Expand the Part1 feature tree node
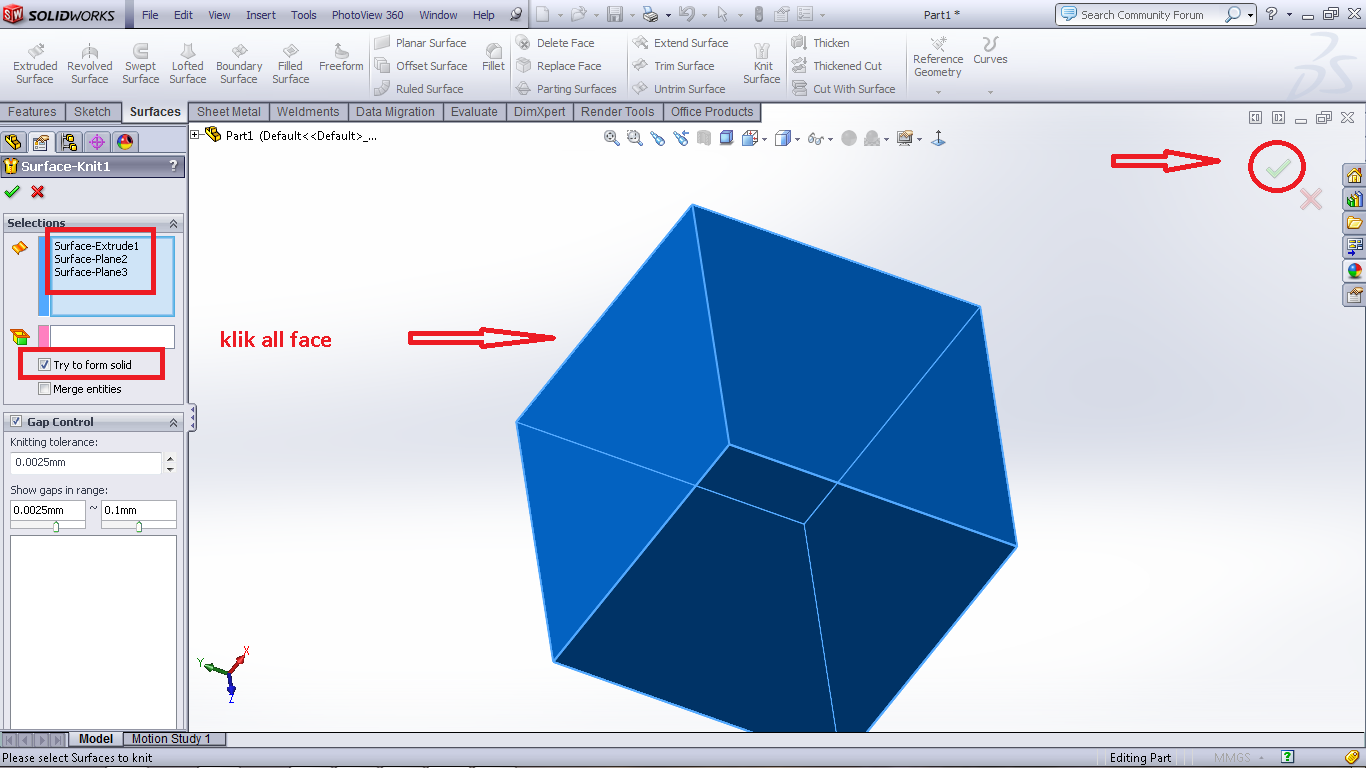 pos(196,135)
